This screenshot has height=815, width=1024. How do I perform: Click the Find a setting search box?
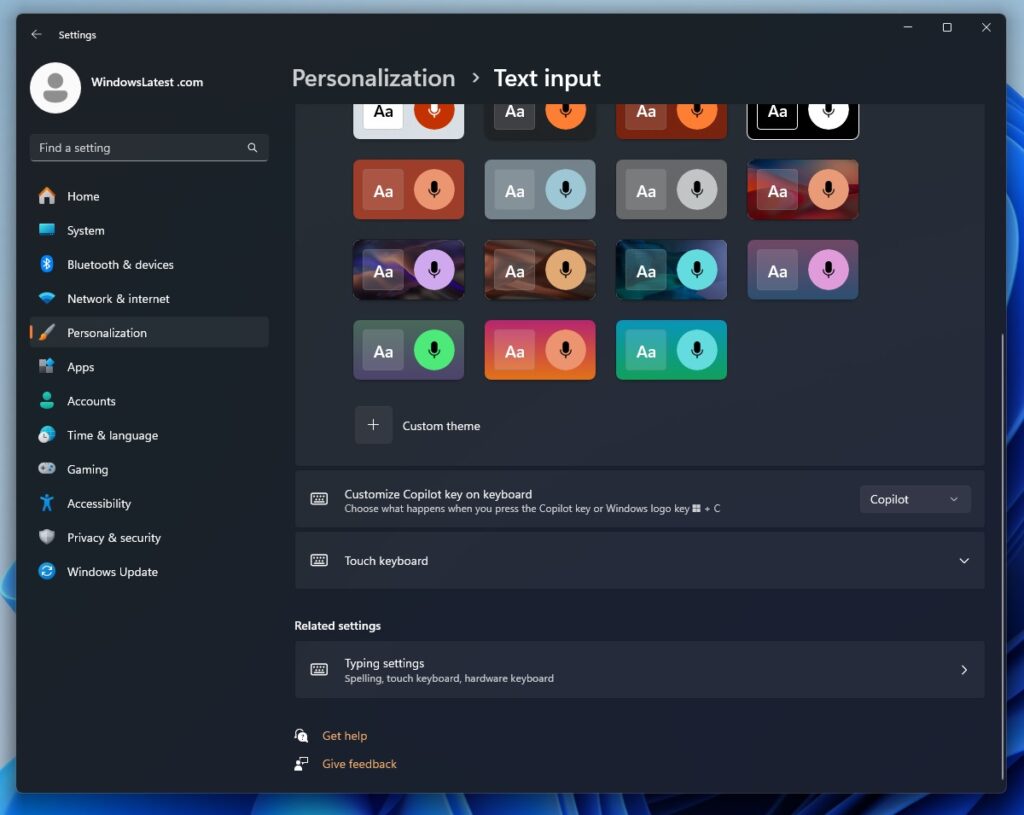[x=140, y=148]
